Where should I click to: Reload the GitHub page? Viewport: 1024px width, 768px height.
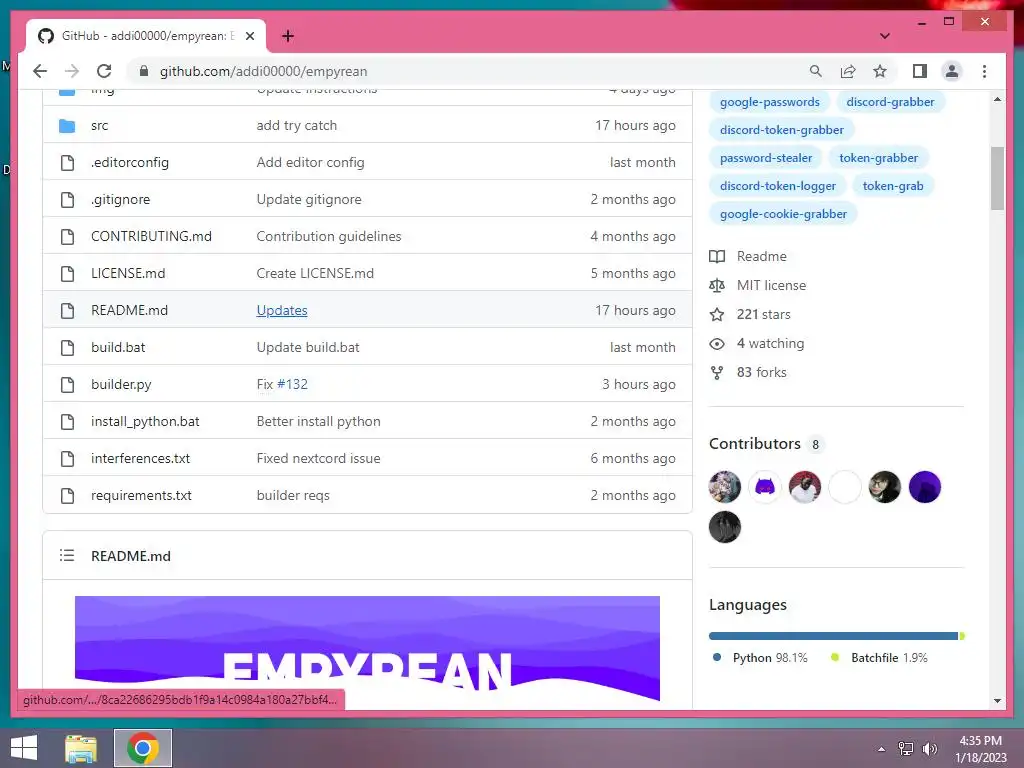click(104, 71)
